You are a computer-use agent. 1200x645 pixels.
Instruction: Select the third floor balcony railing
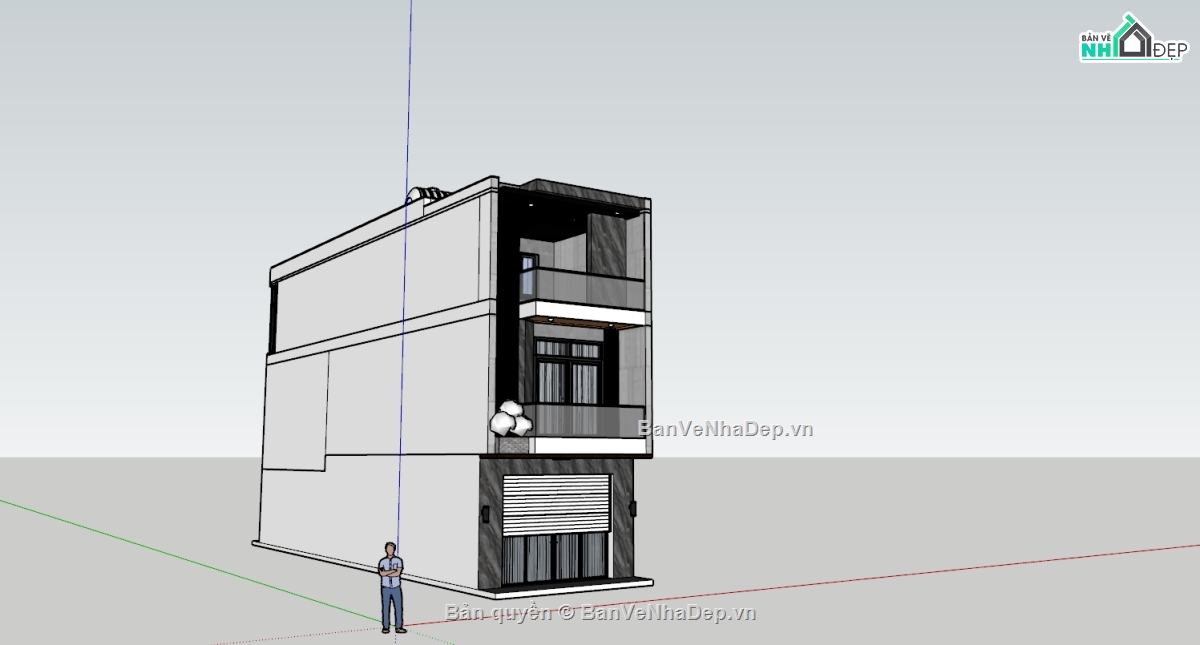(x=583, y=288)
